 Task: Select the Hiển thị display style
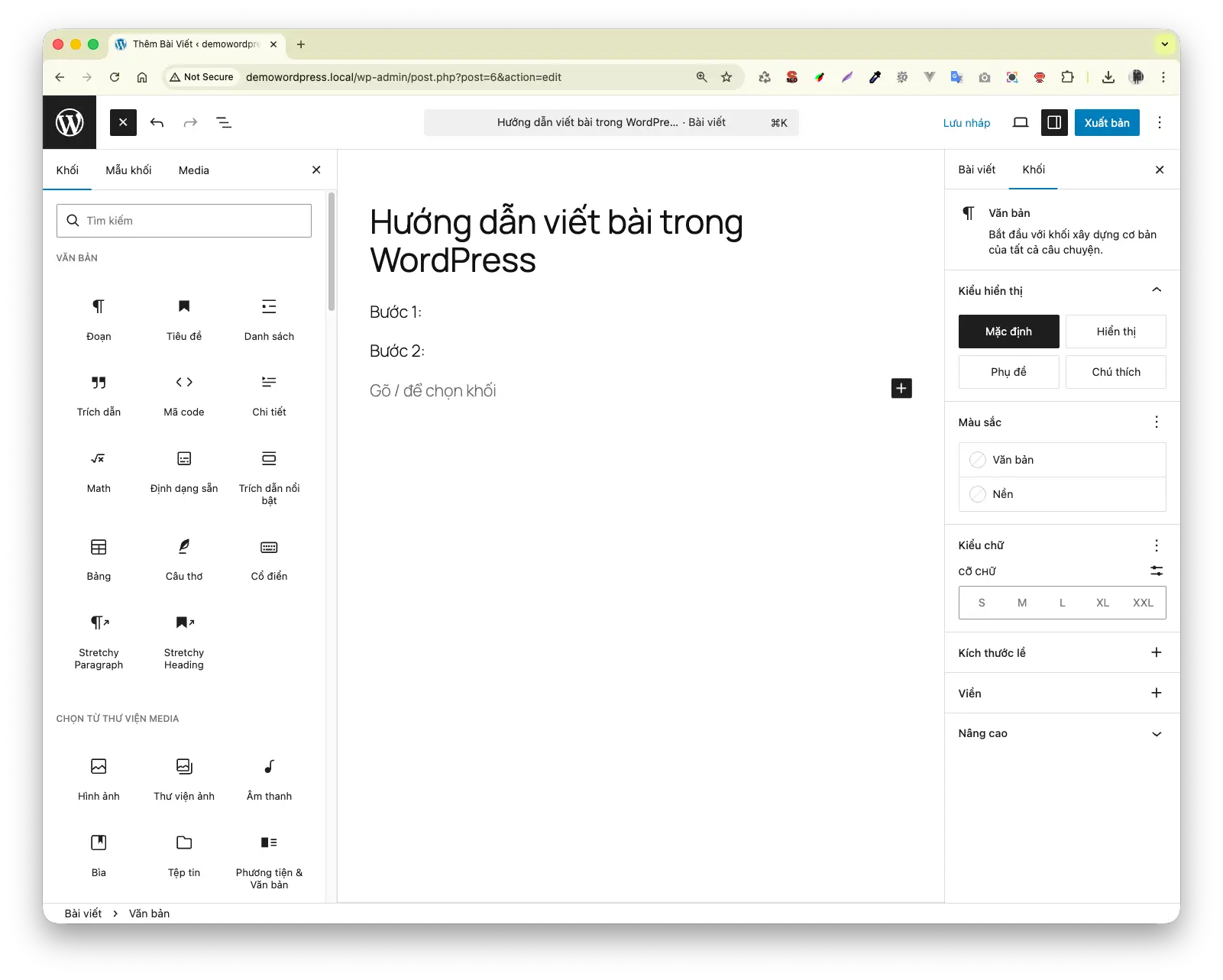point(1115,332)
